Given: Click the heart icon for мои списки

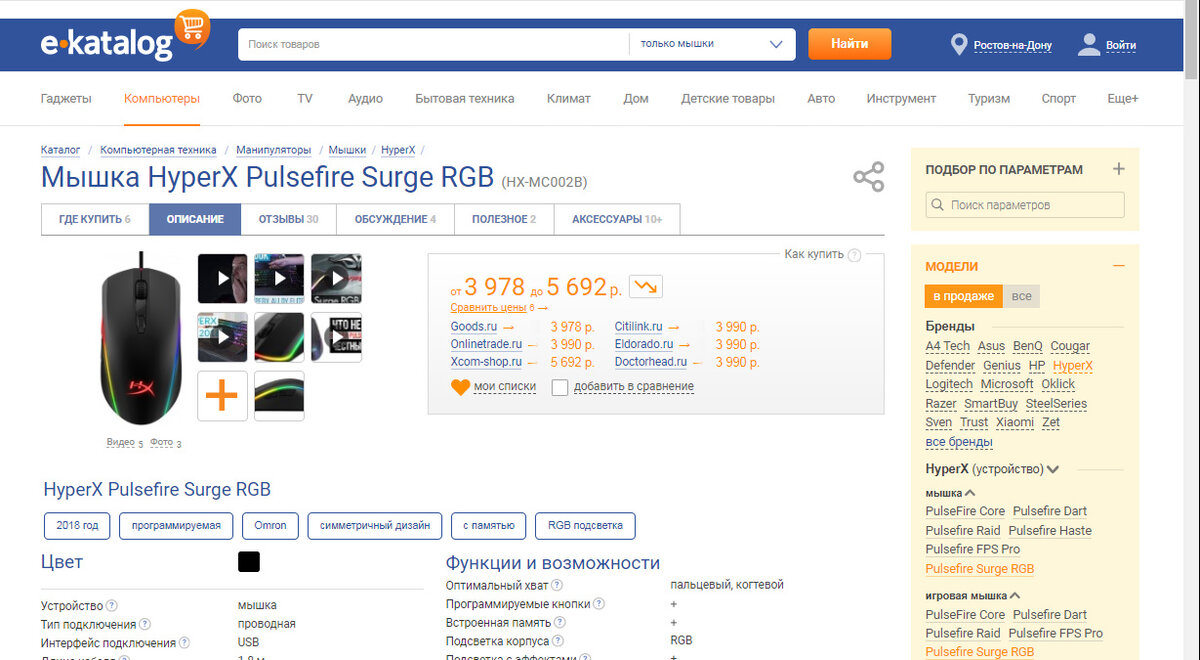Looking at the screenshot, I should 460,387.
